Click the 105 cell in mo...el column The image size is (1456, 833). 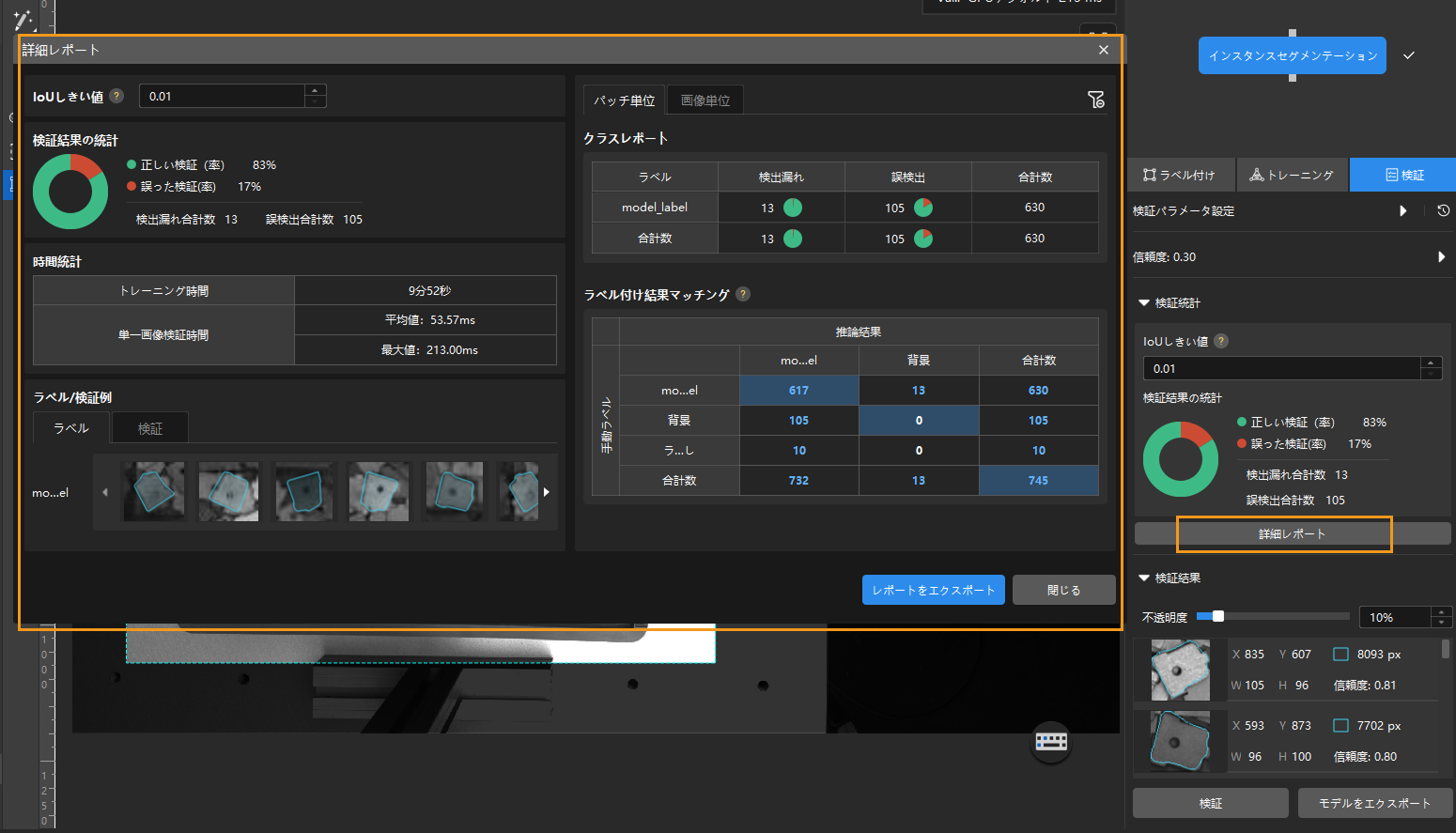pyautogui.click(x=799, y=420)
